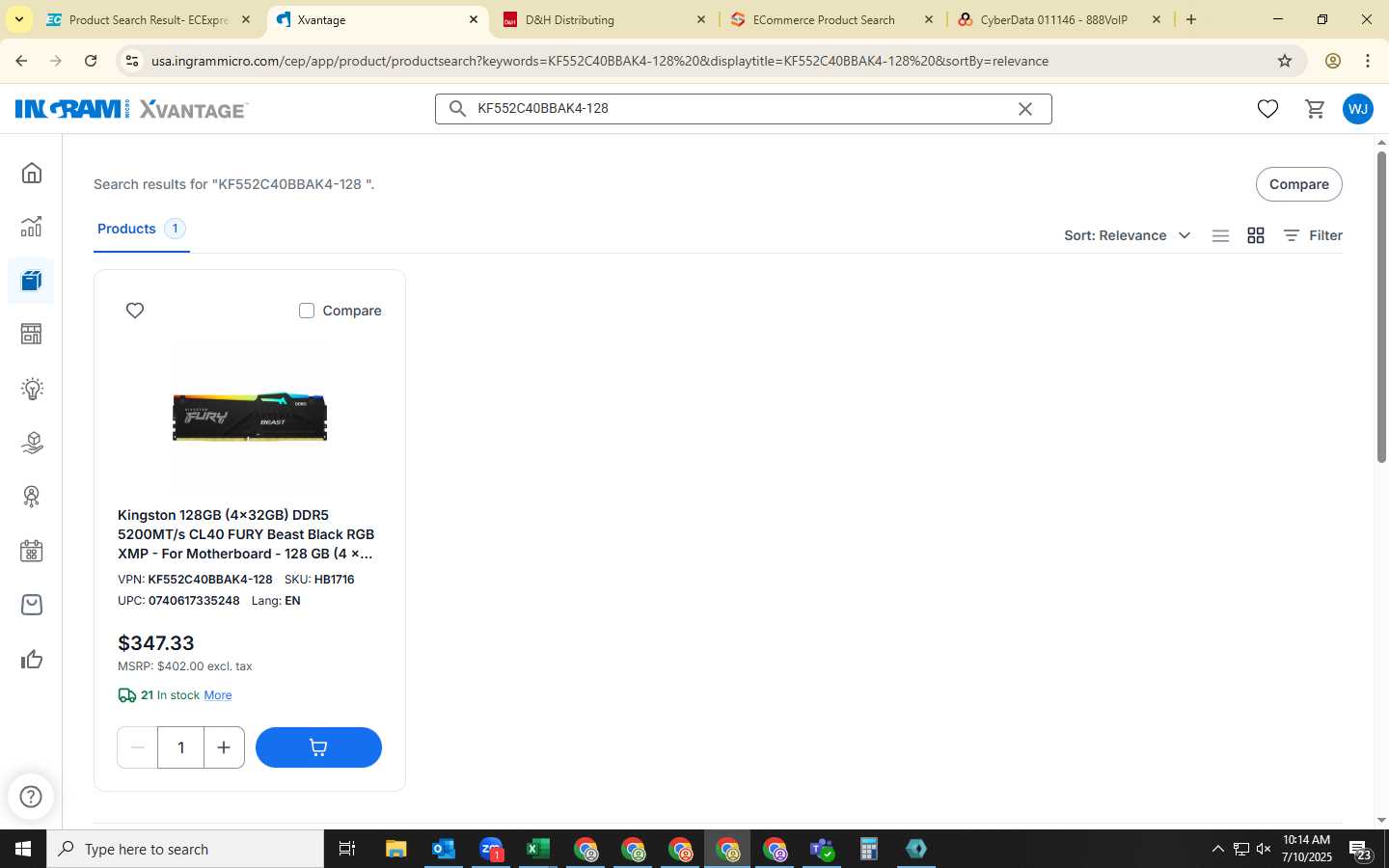The height and width of the screenshot is (868, 1389).
Task: Click the browser address bar URL
Action: click(x=600, y=61)
